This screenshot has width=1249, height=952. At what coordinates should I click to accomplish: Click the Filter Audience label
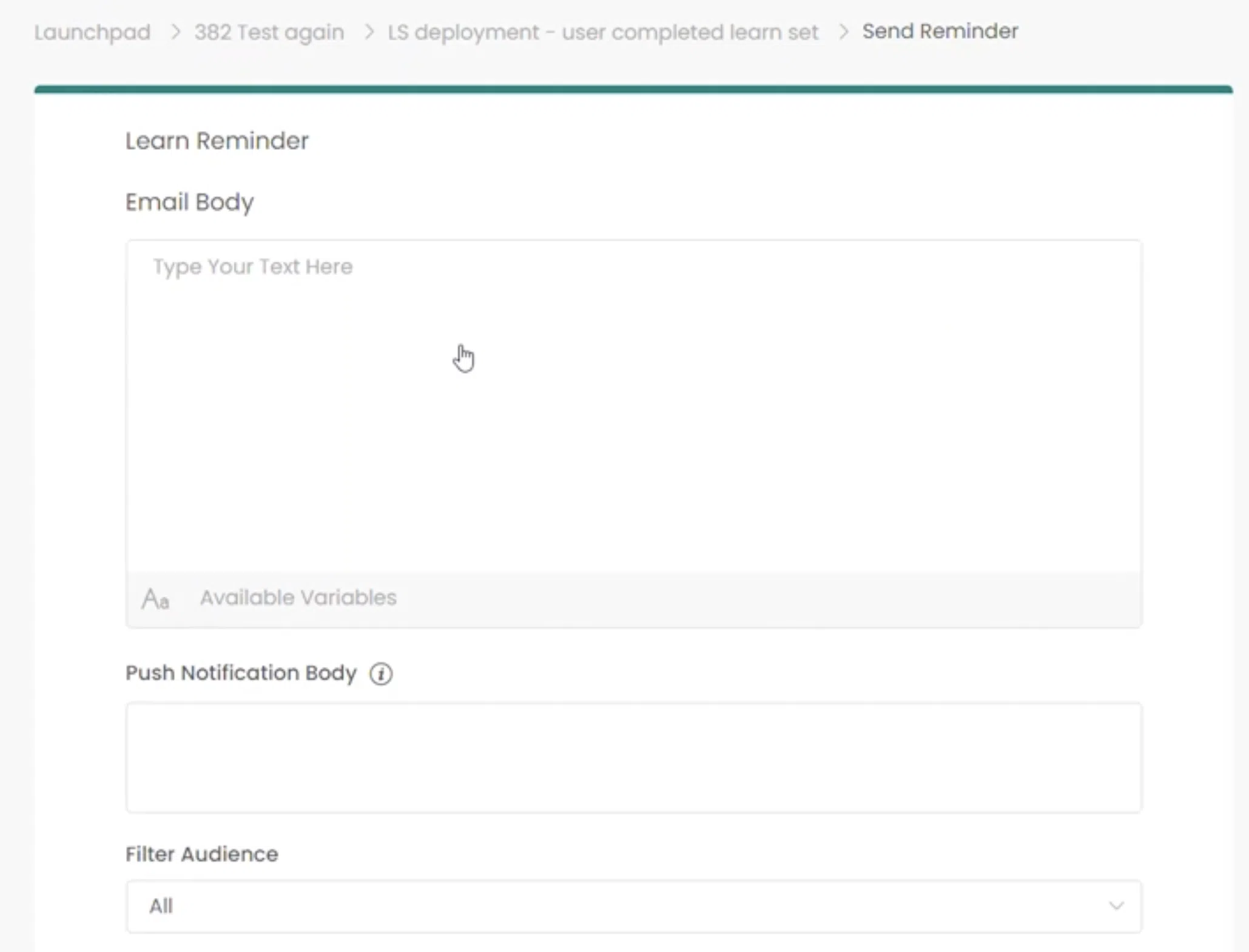[201, 854]
